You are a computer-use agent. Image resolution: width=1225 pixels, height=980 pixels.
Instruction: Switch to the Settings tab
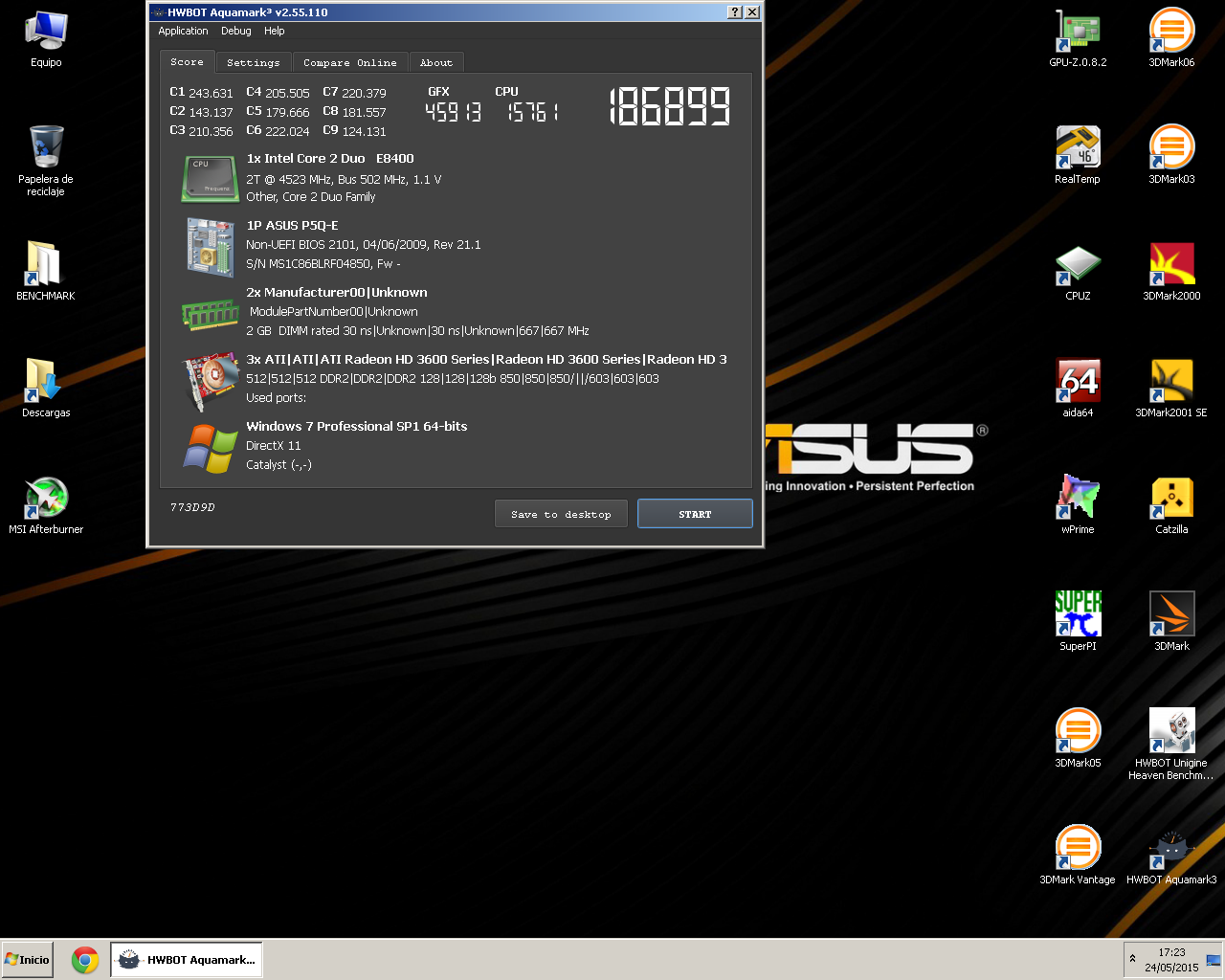pyautogui.click(x=254, y=62)
